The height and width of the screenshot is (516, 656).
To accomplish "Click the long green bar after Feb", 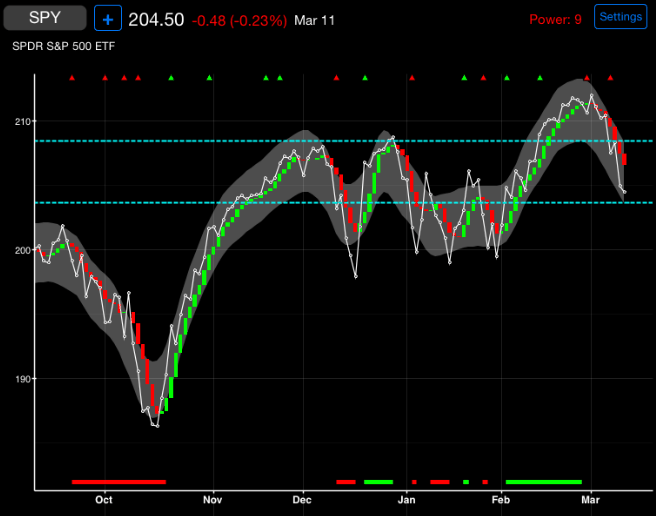I will [543, 482].
